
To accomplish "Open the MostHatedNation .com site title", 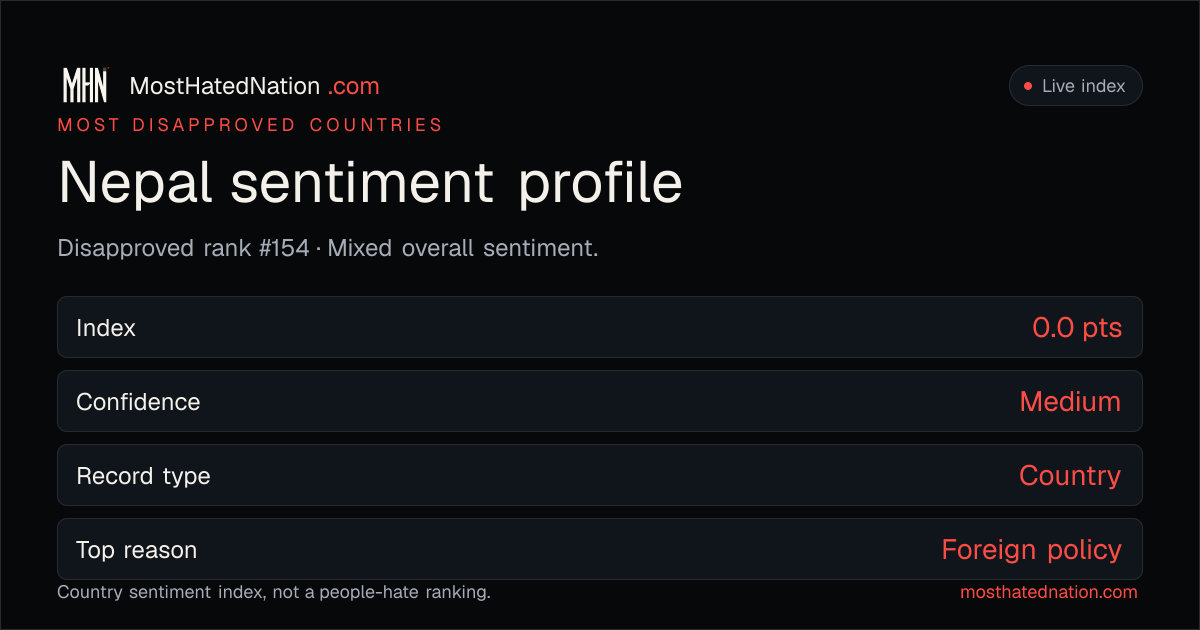I will [x=254, y=86].
